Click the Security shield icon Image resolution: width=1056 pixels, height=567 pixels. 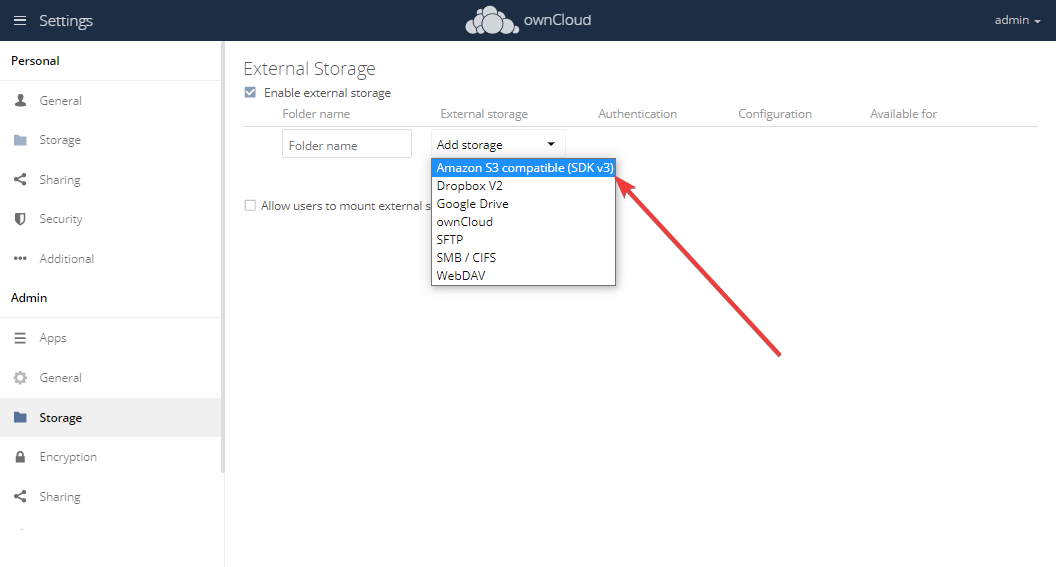(x=20, y=219)
